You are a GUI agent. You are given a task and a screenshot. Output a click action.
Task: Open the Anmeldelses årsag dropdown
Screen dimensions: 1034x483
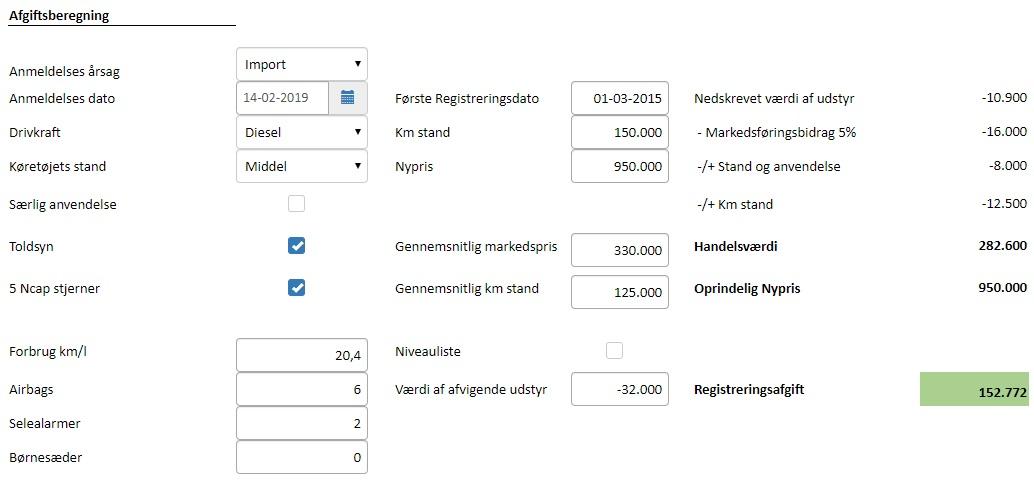(x=302, y=65)
